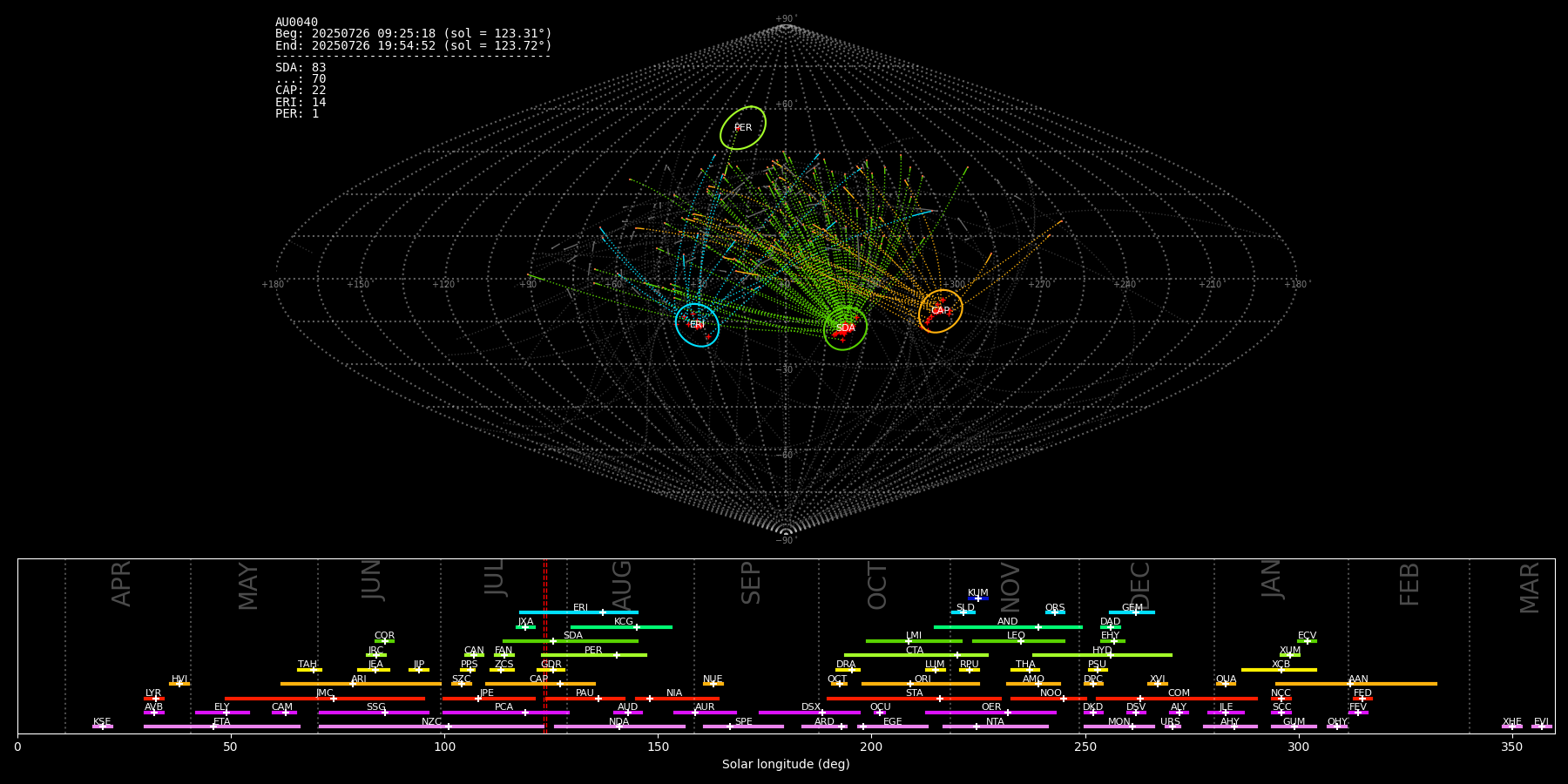Viewport: 1568px width, 784px height.
Task: Click the NZC shower bar in timeline
Action: tap(431, 727)
